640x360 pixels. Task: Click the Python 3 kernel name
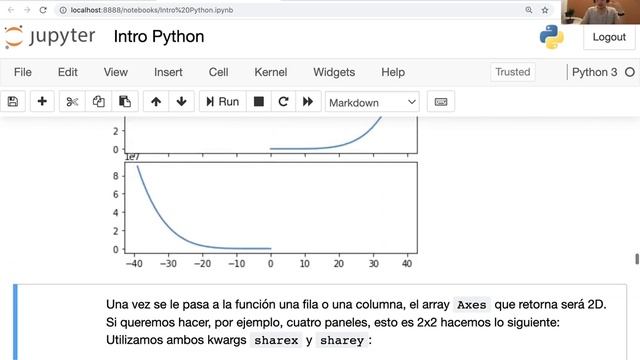[594, 72]
